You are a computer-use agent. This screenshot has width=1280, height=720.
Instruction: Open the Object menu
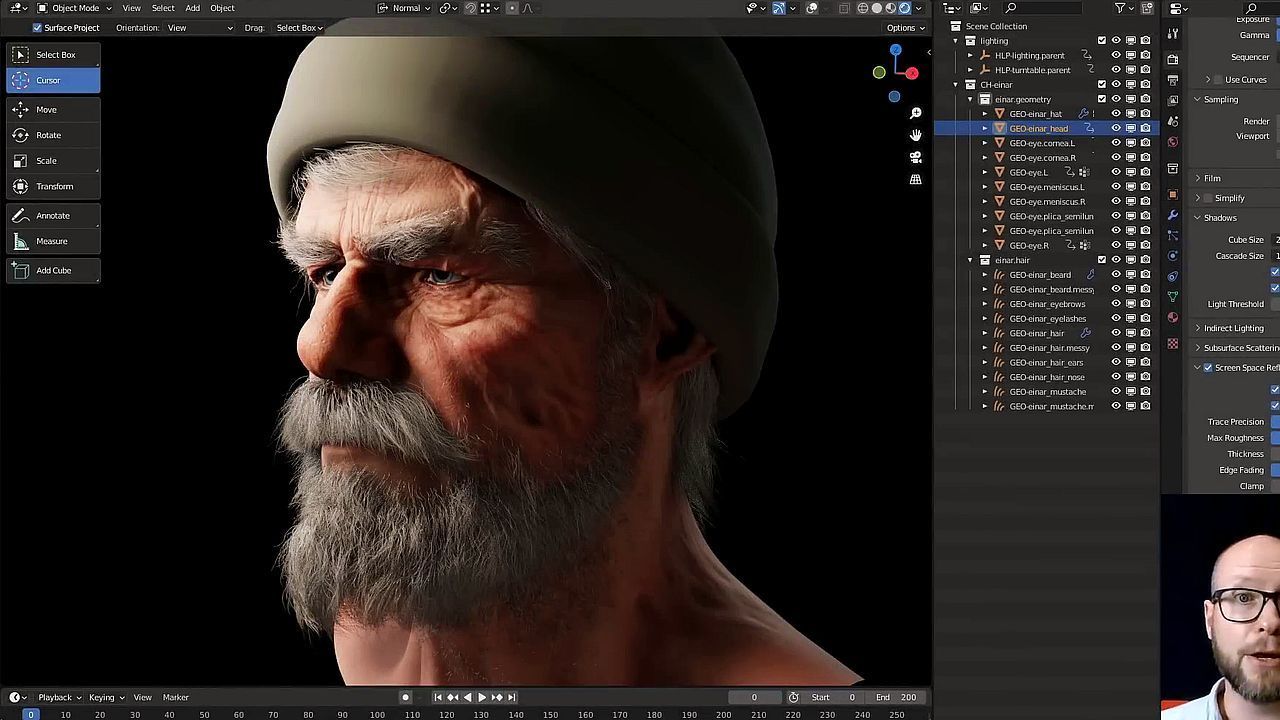pos(222,8)
